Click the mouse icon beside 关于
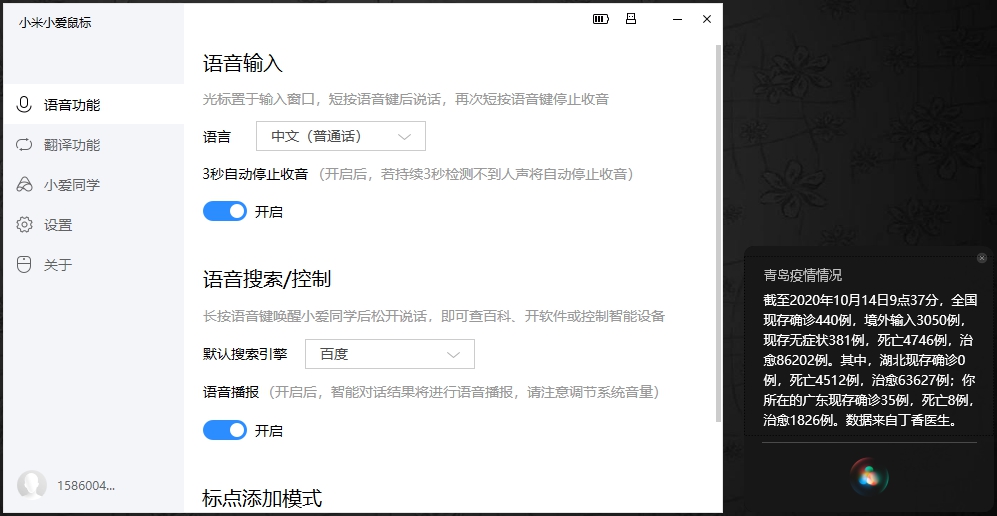 tap(24, 264)
